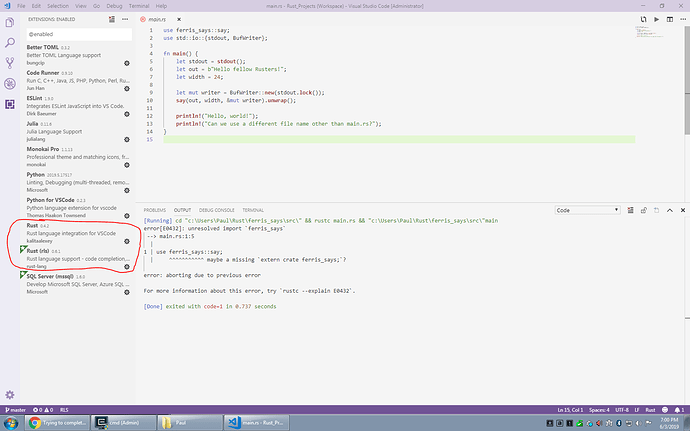Open output log file icon
690x431 pixels.
pyautogui.click(x=657, y=210)
